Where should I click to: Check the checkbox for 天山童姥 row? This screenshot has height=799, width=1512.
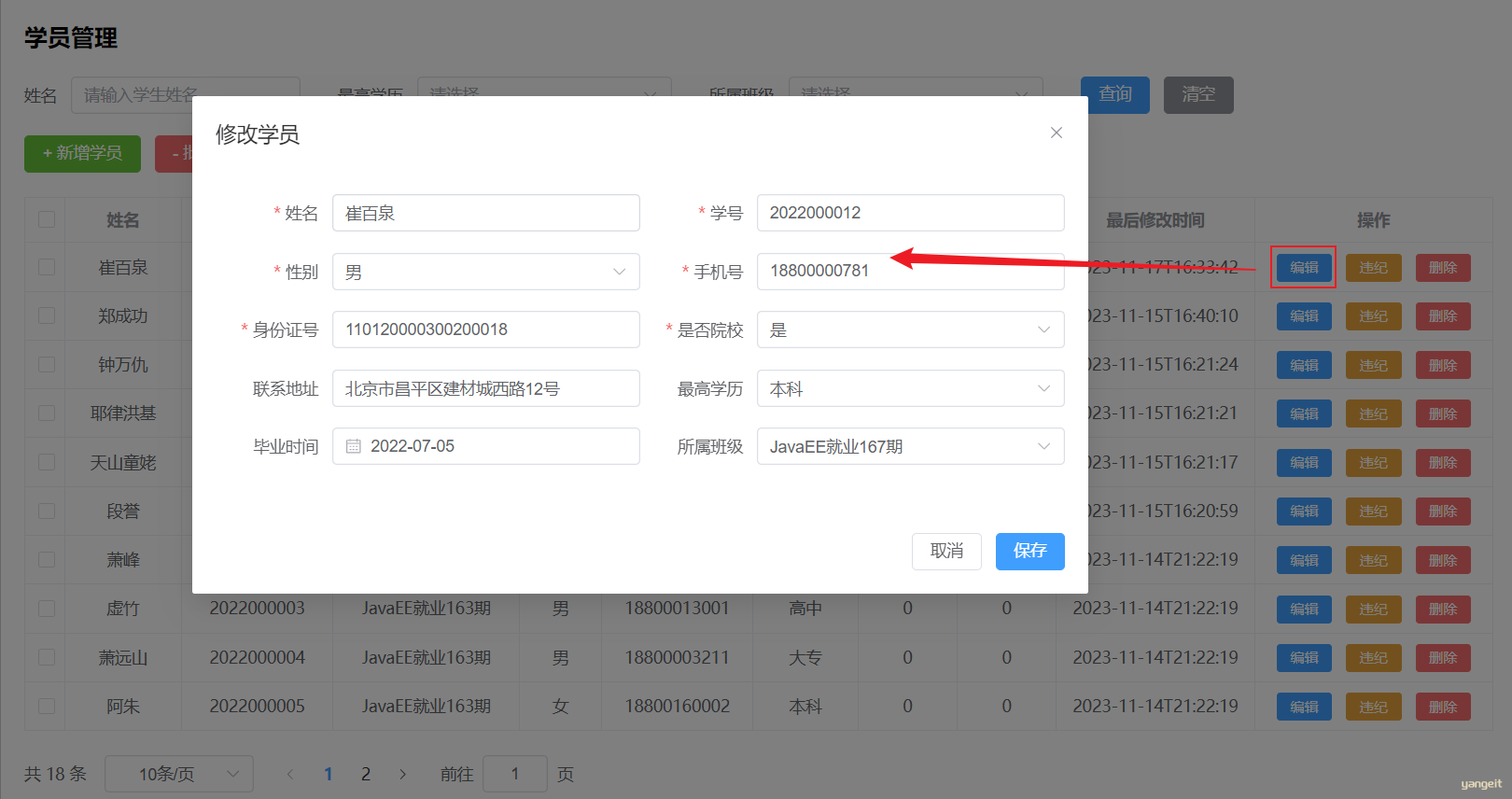click(x=47, y=462)
